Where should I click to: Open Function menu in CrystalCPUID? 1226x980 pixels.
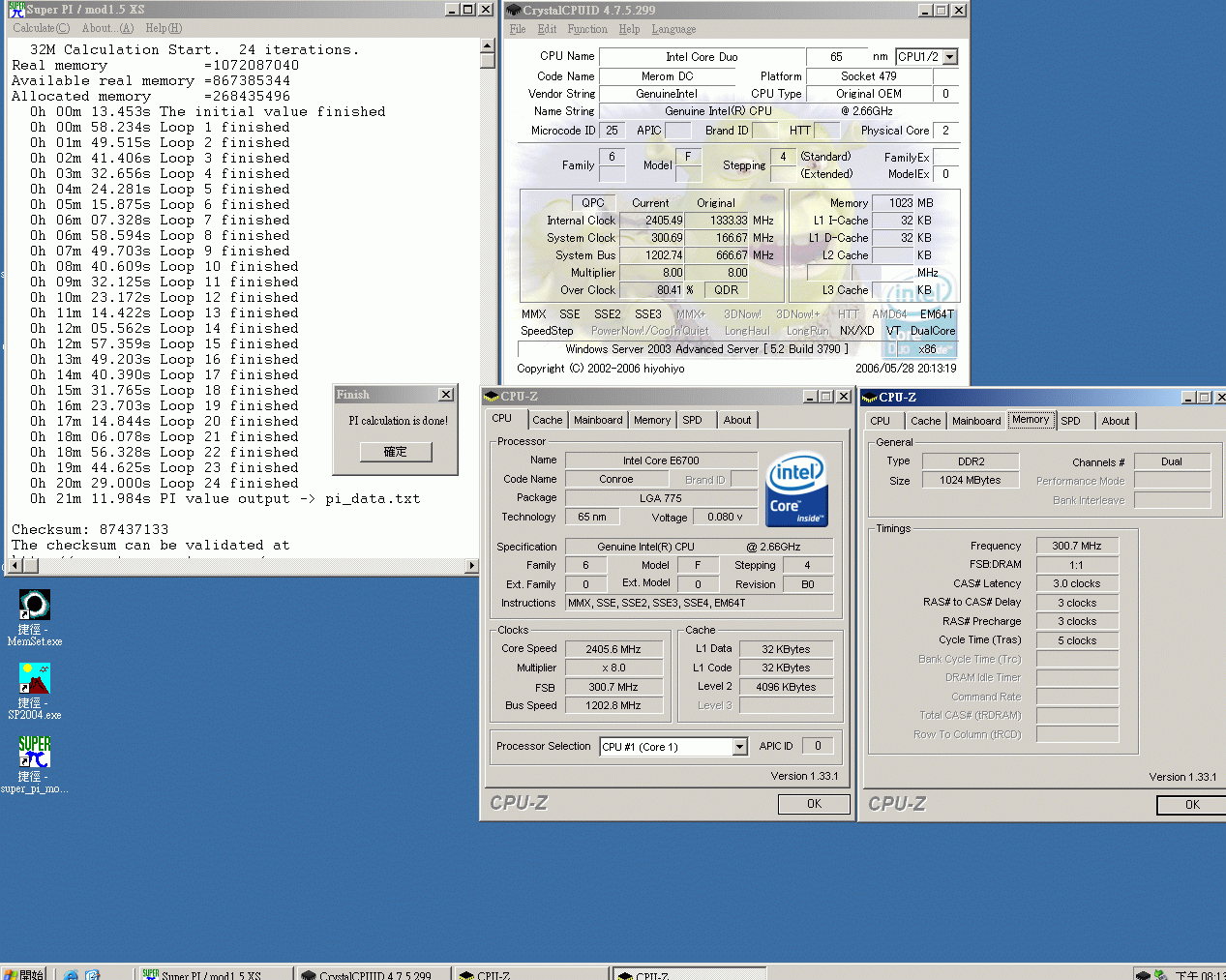(587, 29)
